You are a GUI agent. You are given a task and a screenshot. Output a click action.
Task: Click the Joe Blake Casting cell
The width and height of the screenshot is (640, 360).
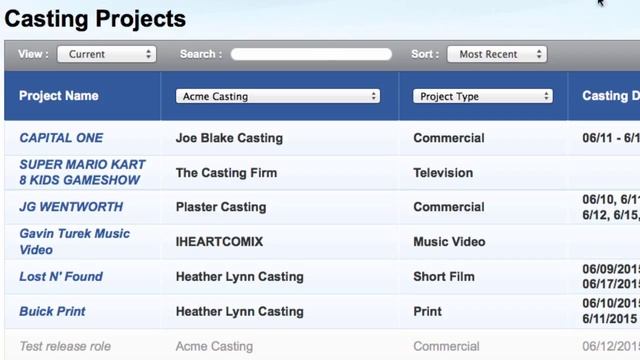(229, 138)
